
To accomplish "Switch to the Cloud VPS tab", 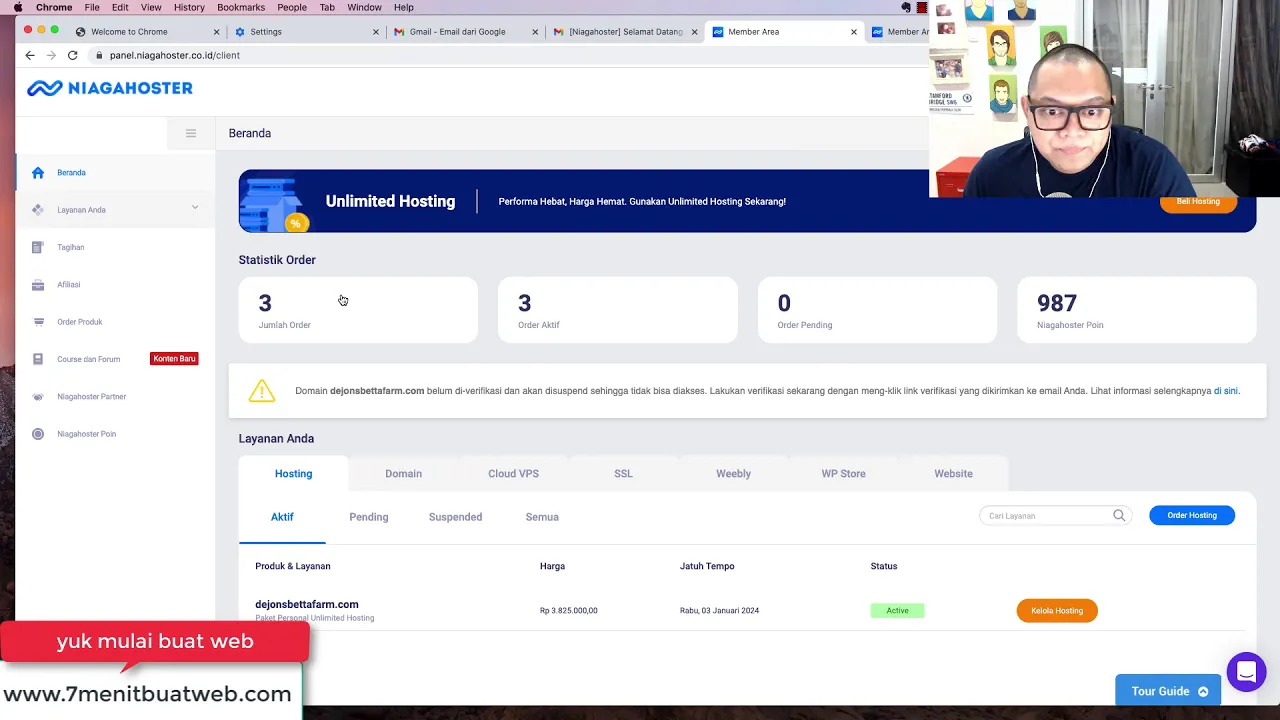I will pyautogui.click(x=513, y=474).
